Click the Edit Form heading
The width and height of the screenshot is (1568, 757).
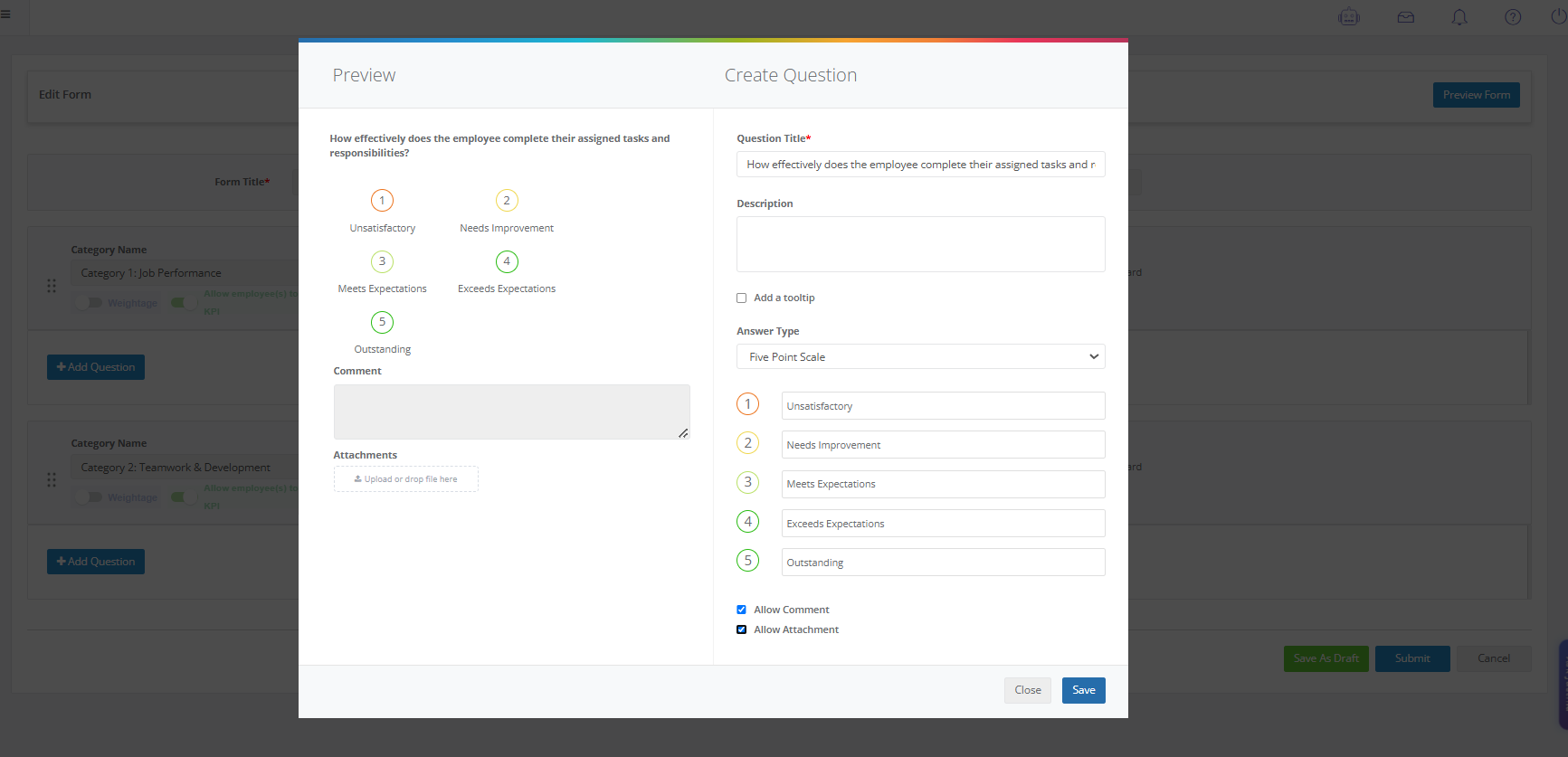click(65, 94)
